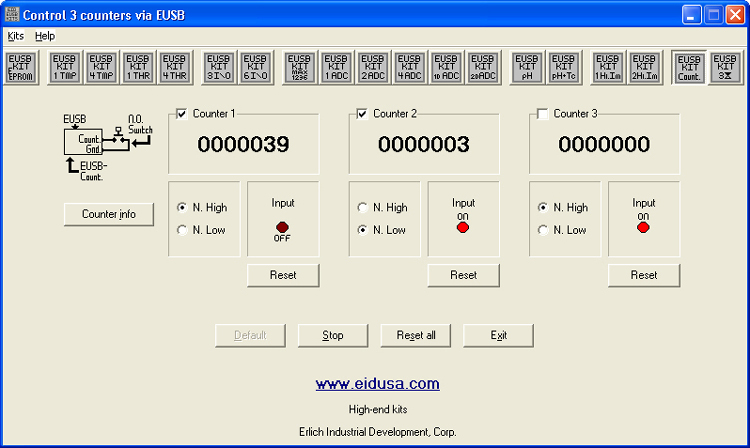Viewport: 750px width, 448px height.
Task: Click the application icon in title bar
Action: [x=12, y=15]
